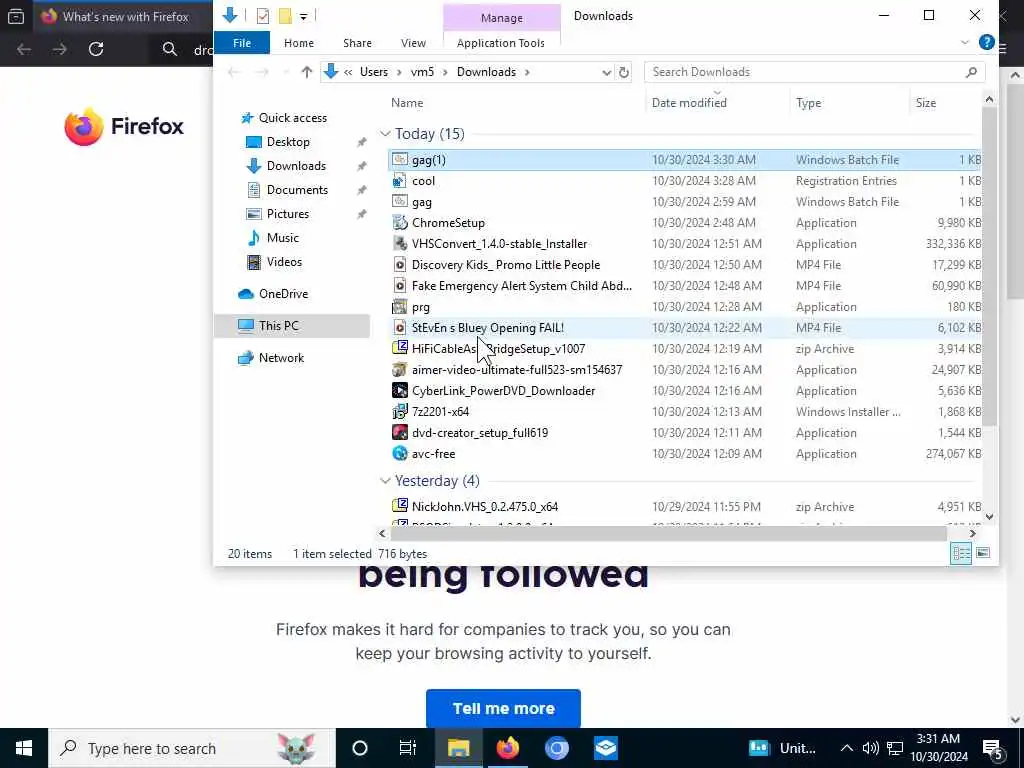
Task: Sort by Size column header
Action: pos(925,103)
